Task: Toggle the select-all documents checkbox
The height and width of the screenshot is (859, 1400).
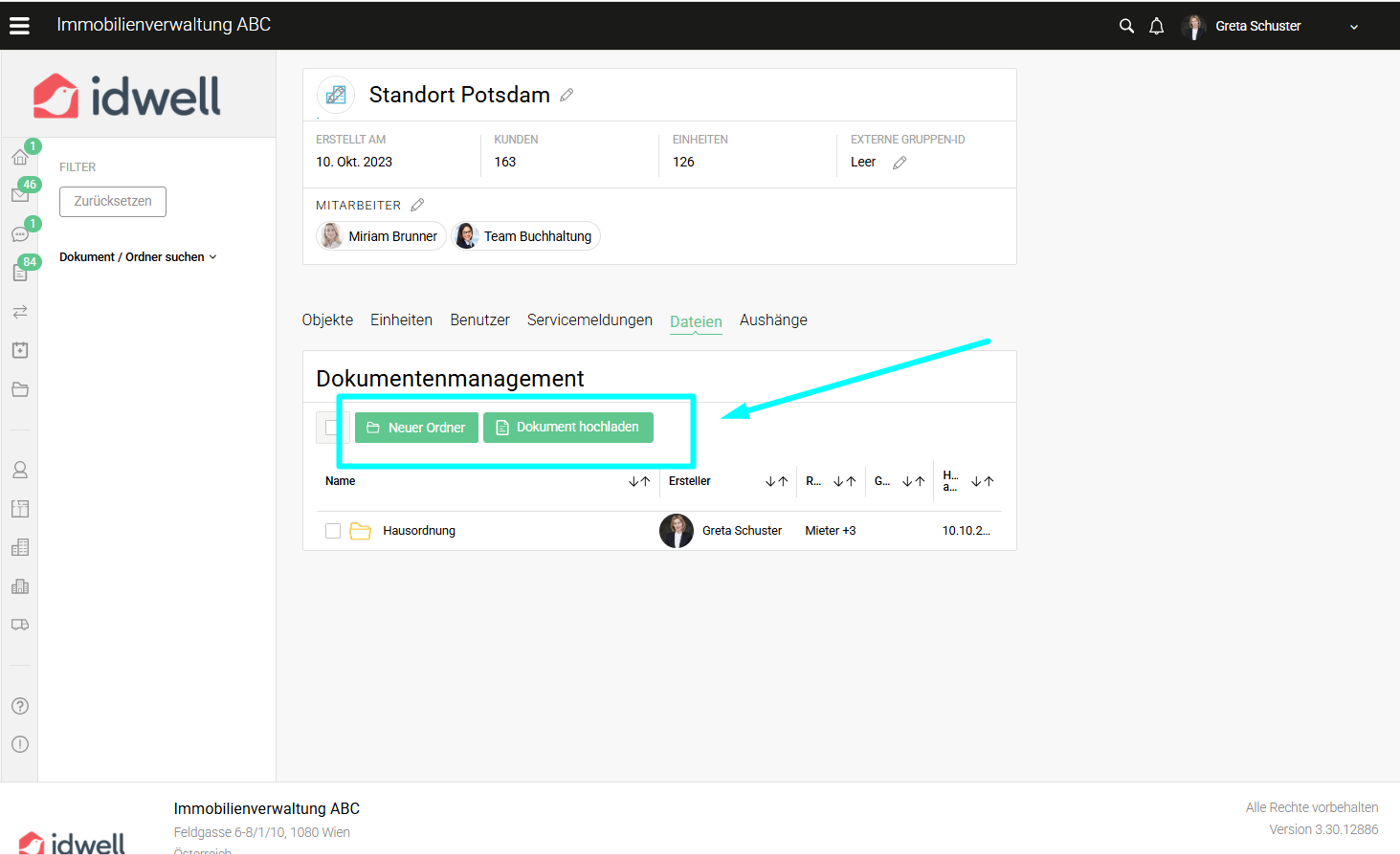Action: tap(331, 428)
